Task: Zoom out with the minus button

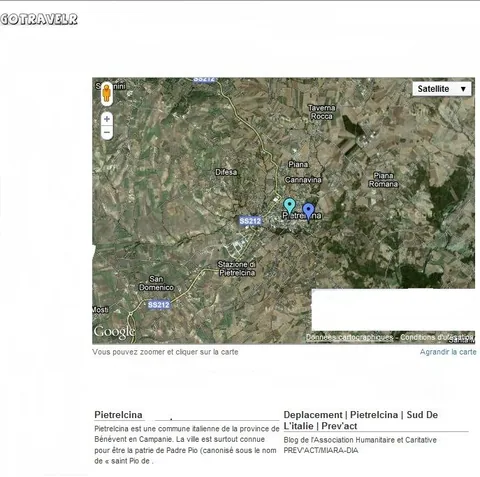Action: (x=107, y=132)
